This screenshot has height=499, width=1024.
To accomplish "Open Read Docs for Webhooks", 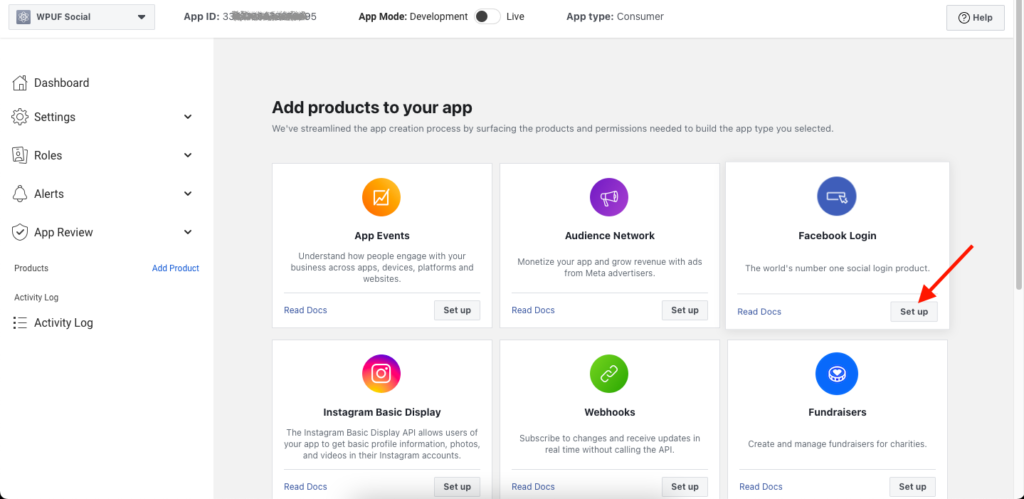I will coord(533,487).
